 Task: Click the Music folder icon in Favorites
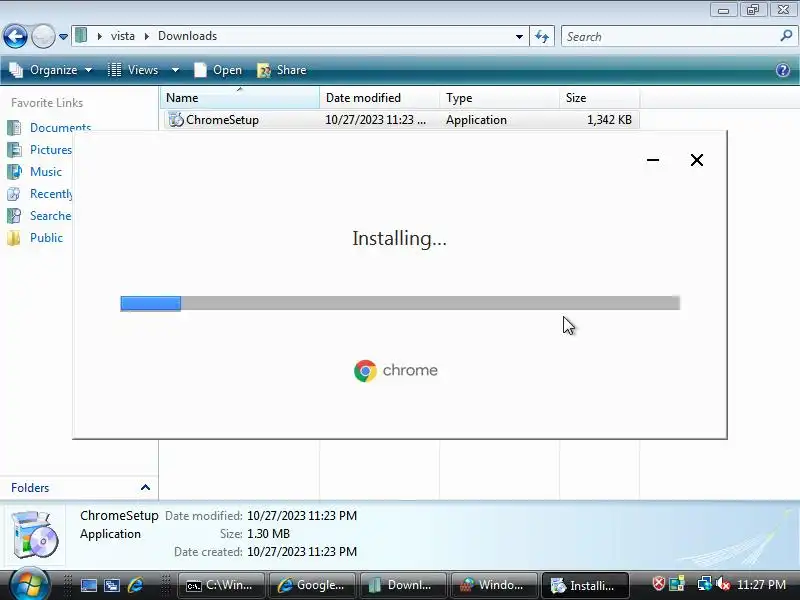pos(14,171)
